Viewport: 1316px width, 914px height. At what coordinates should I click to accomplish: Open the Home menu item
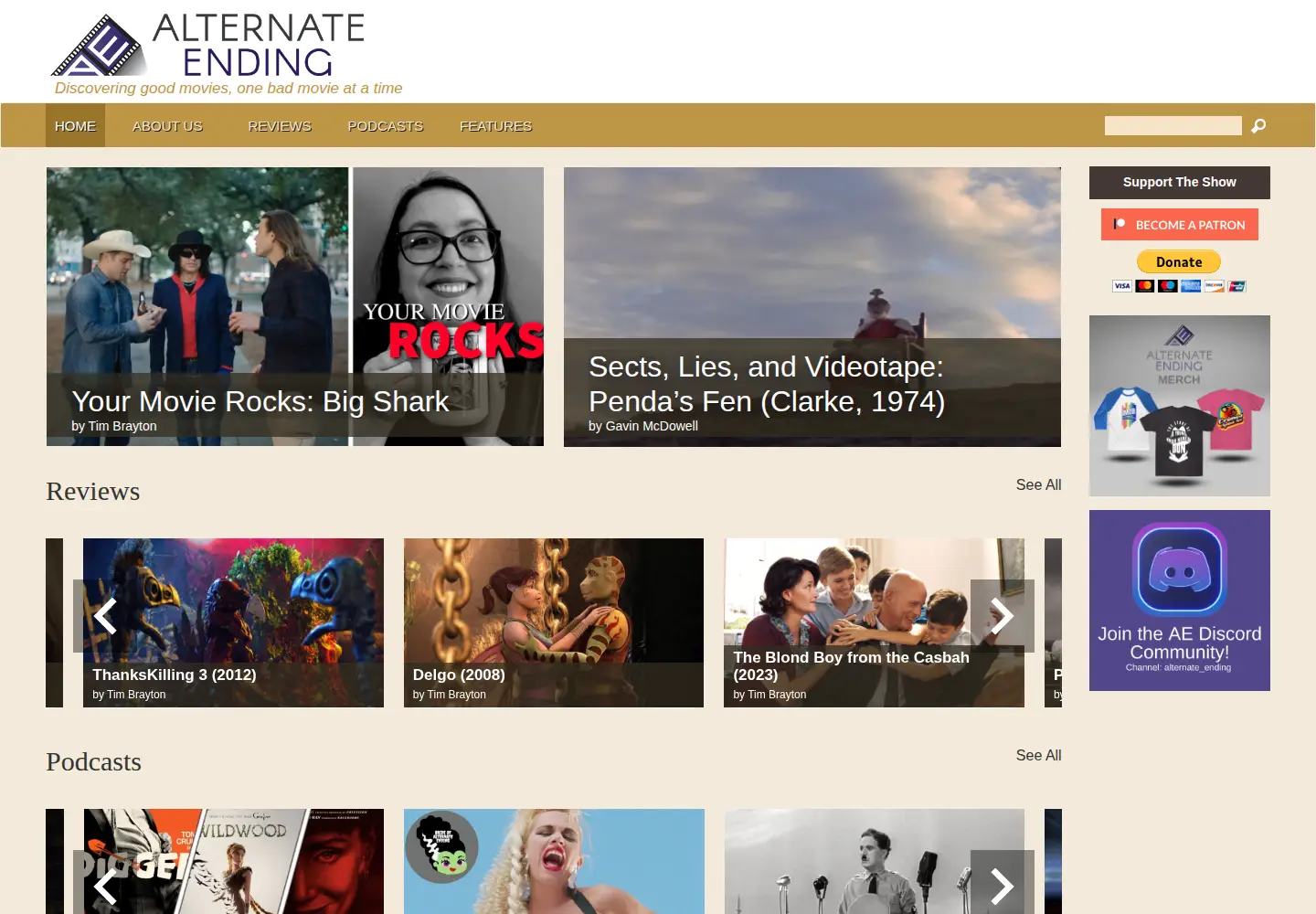[75, 126]
